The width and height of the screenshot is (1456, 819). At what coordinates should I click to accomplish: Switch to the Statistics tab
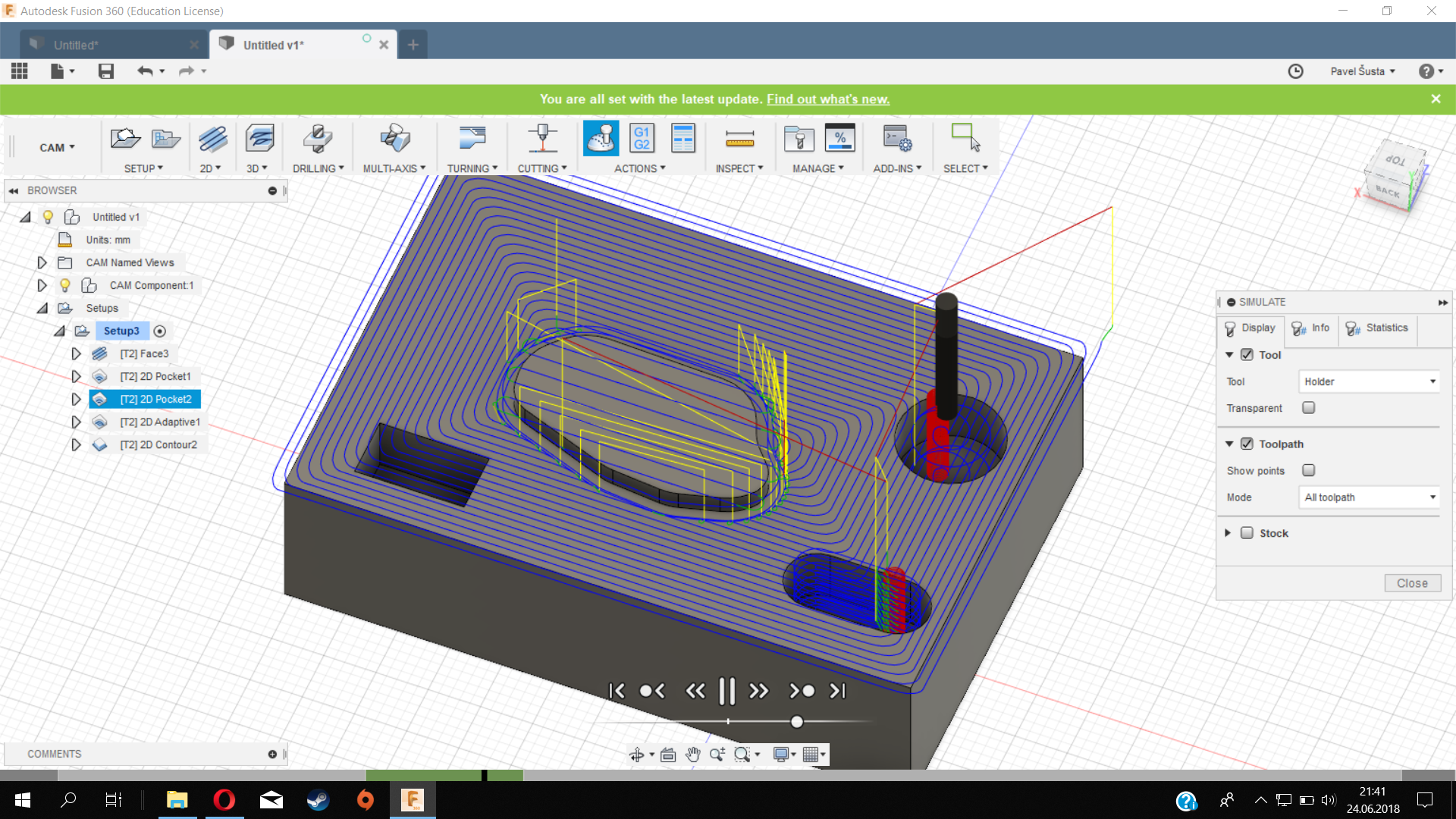(x=1377, y=328)
